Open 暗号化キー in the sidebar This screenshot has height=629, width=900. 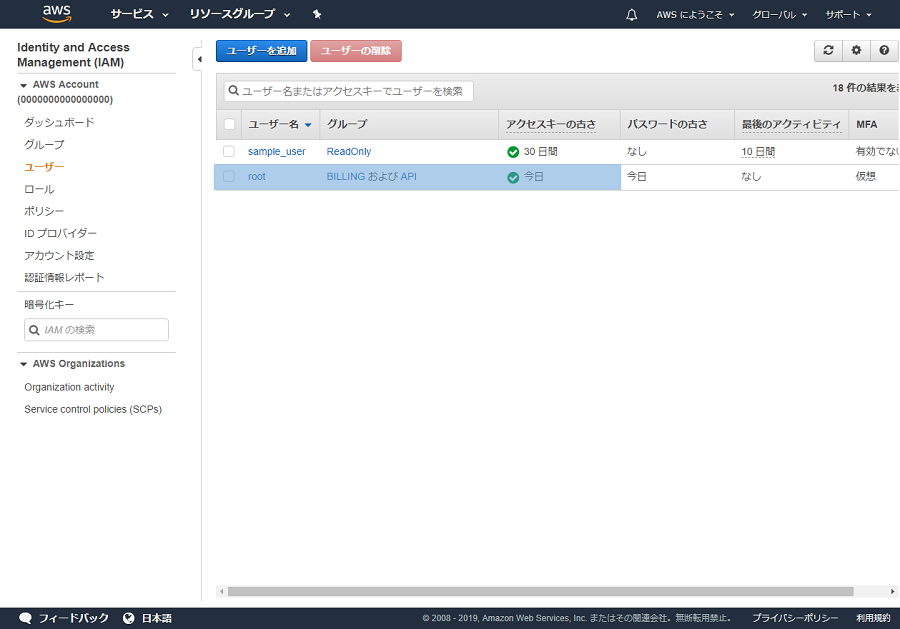49,305
